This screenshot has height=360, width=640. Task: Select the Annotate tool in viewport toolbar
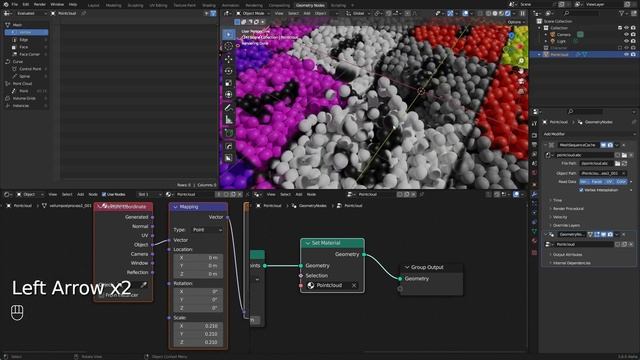pyautogui.click(x=229, y=108)
